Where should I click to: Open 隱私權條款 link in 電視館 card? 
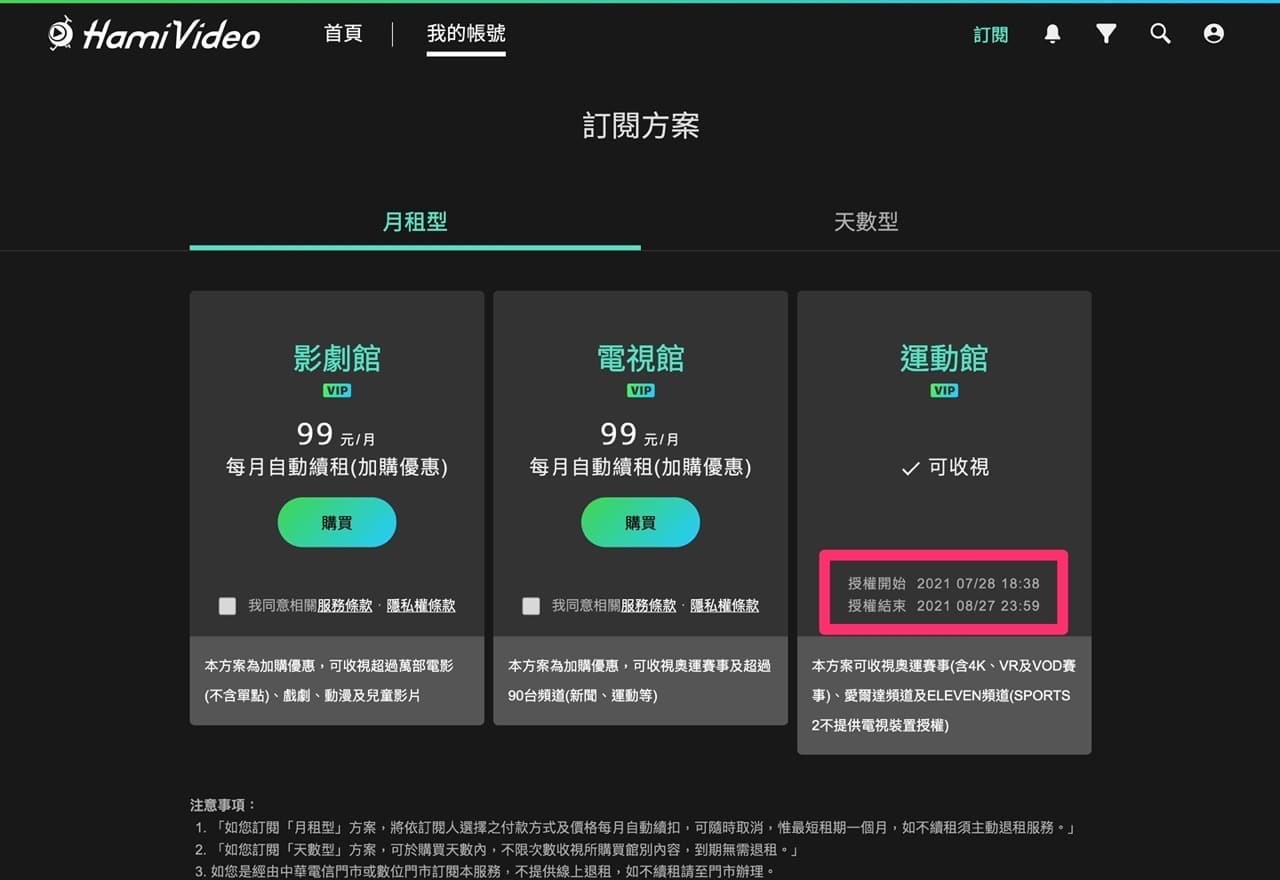tap(724, 606)
